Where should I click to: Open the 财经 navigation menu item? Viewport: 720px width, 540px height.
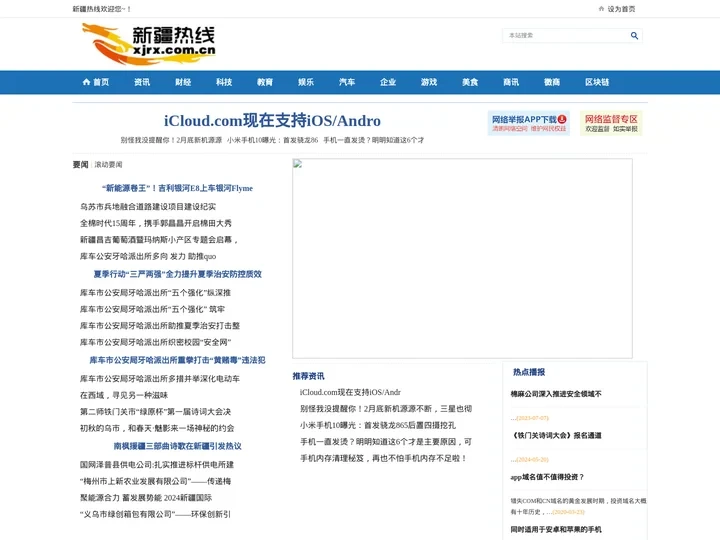tap(183, 82)
